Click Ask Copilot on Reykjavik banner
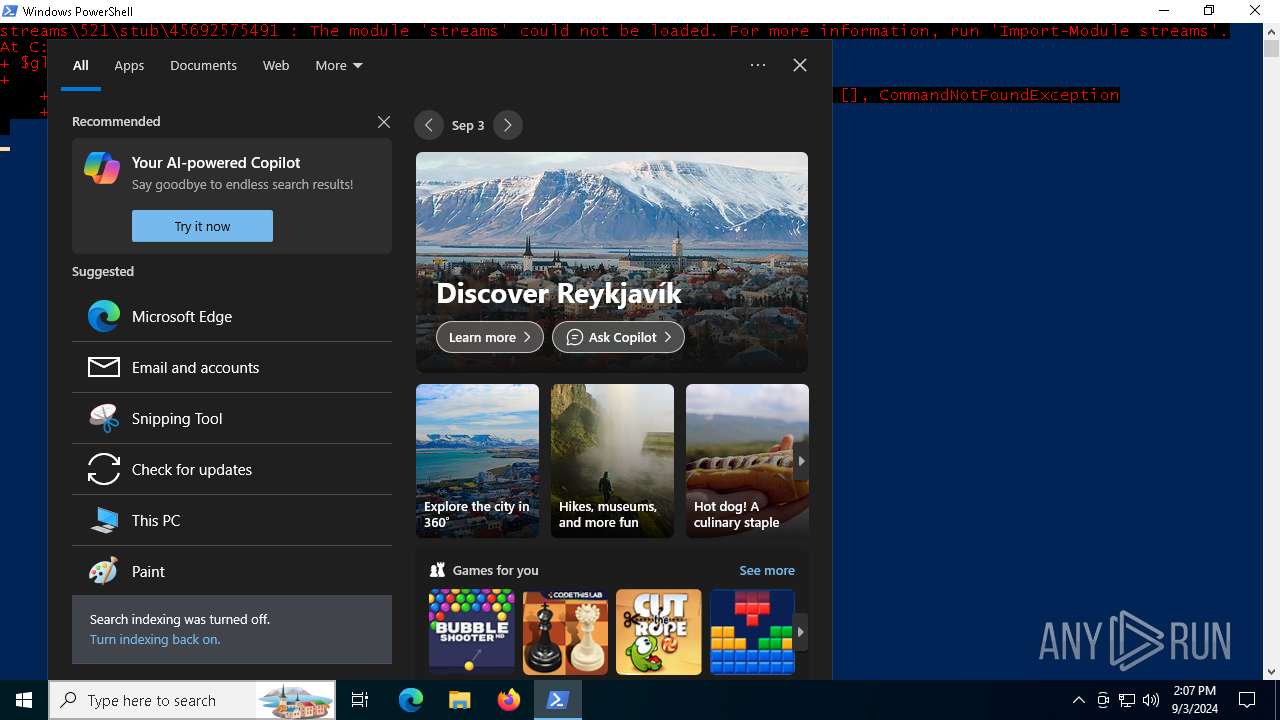The height and width of the screenshot is (720, 1280). 618,337
